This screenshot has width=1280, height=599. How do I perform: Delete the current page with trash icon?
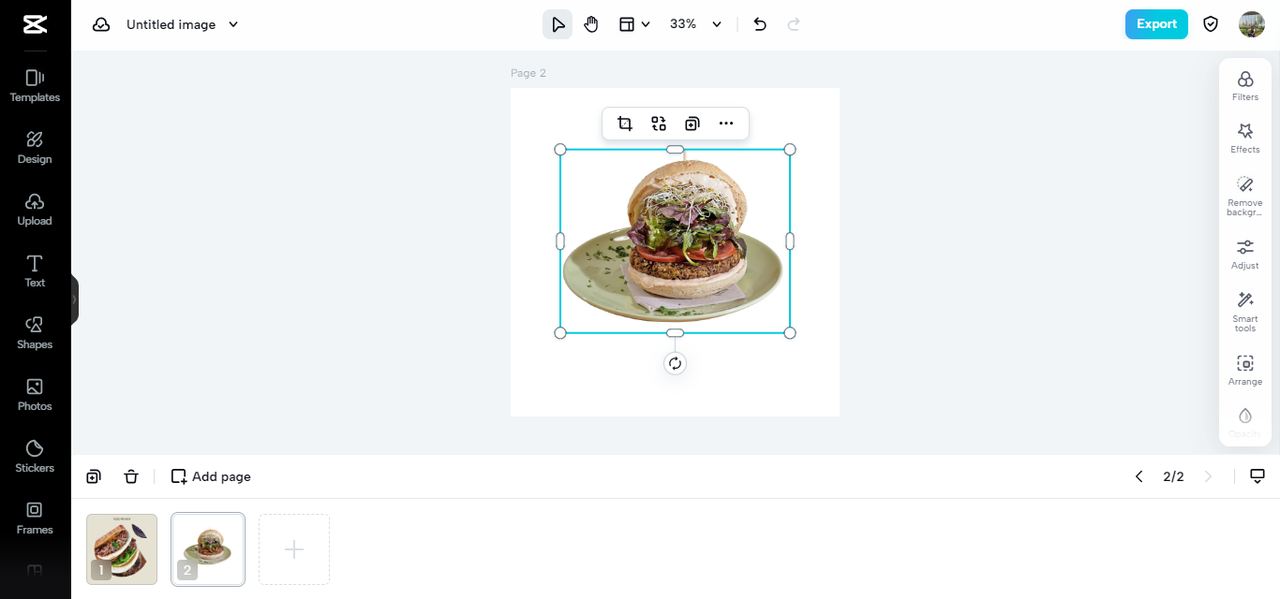pyautogui.click(x=131, y=477)
